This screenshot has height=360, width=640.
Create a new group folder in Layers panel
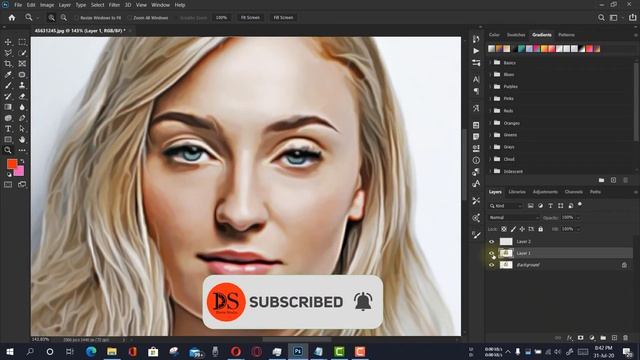click(603, 338)
